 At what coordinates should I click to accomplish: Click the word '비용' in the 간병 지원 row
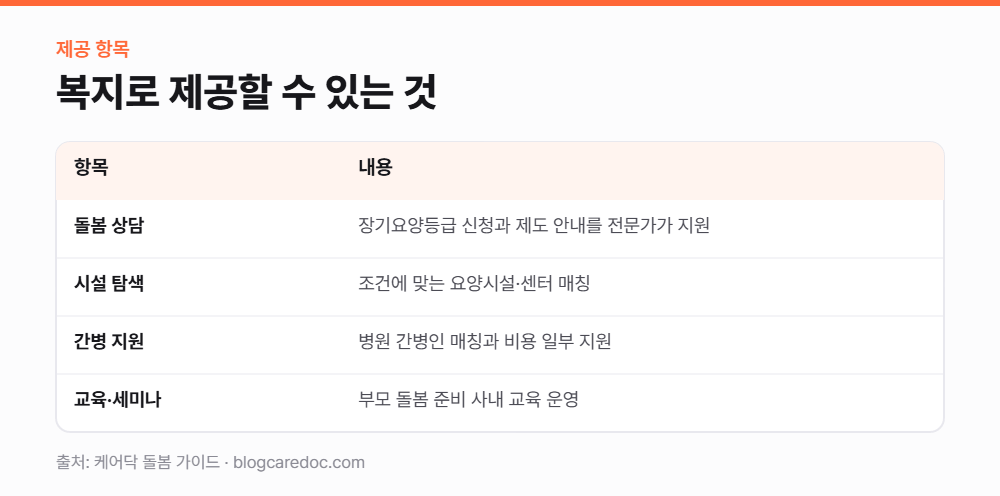point(522,342)
